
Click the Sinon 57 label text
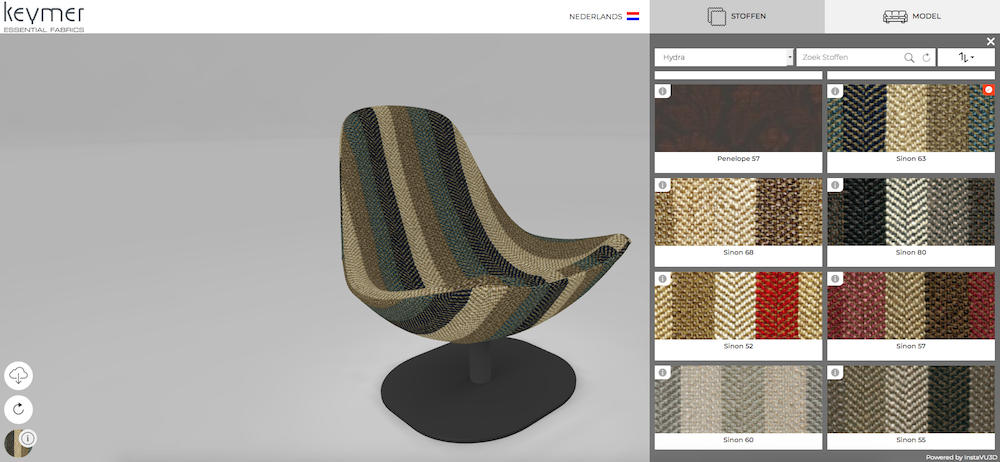click(911, 346)
